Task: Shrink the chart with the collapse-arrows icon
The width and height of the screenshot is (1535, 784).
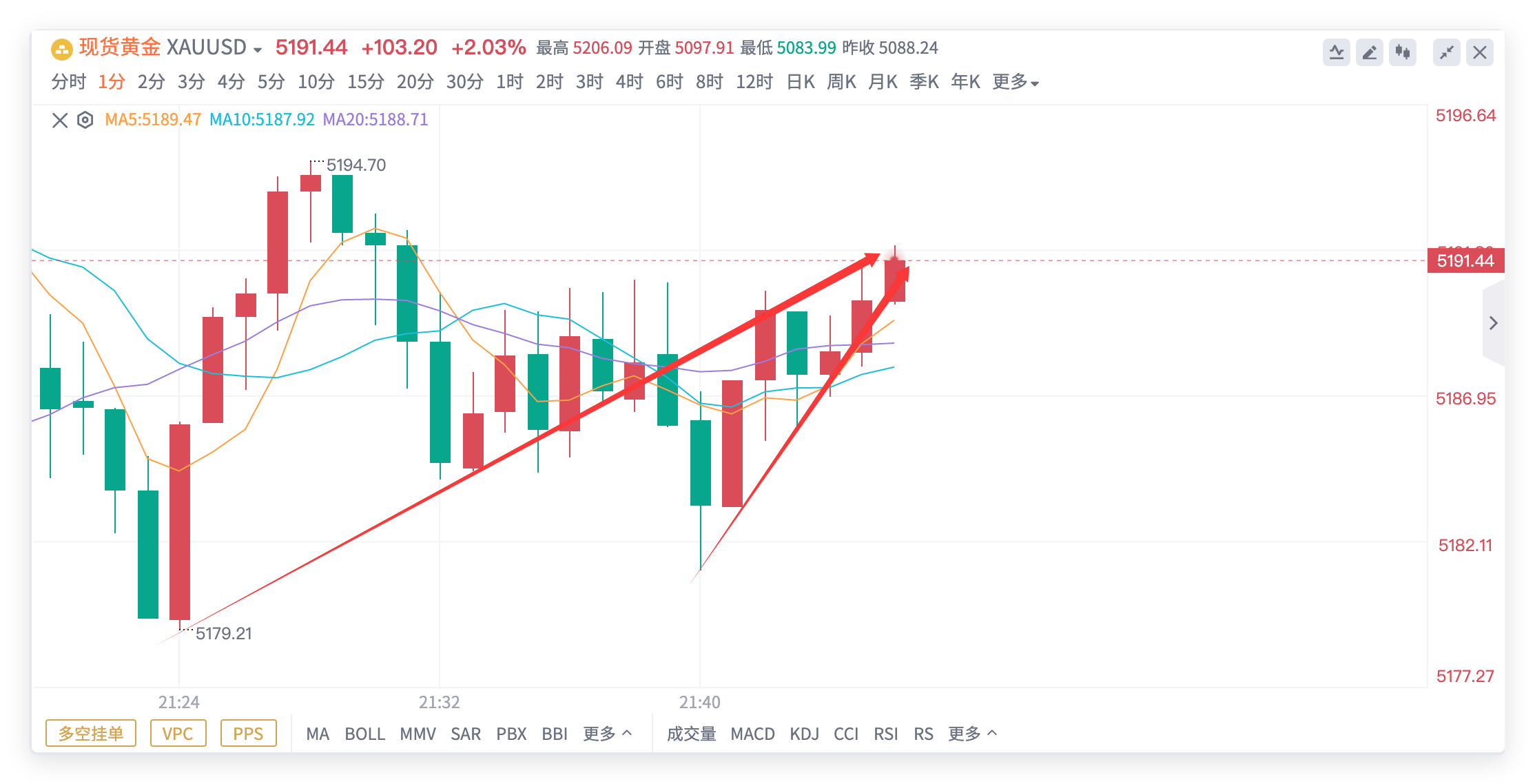Action: click(x=1447, y=52)
